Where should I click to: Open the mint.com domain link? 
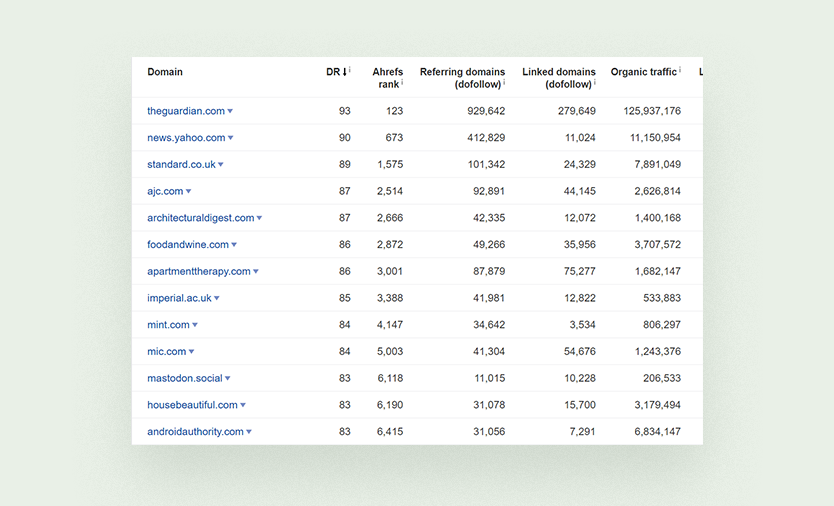click(x=168, y=325)
